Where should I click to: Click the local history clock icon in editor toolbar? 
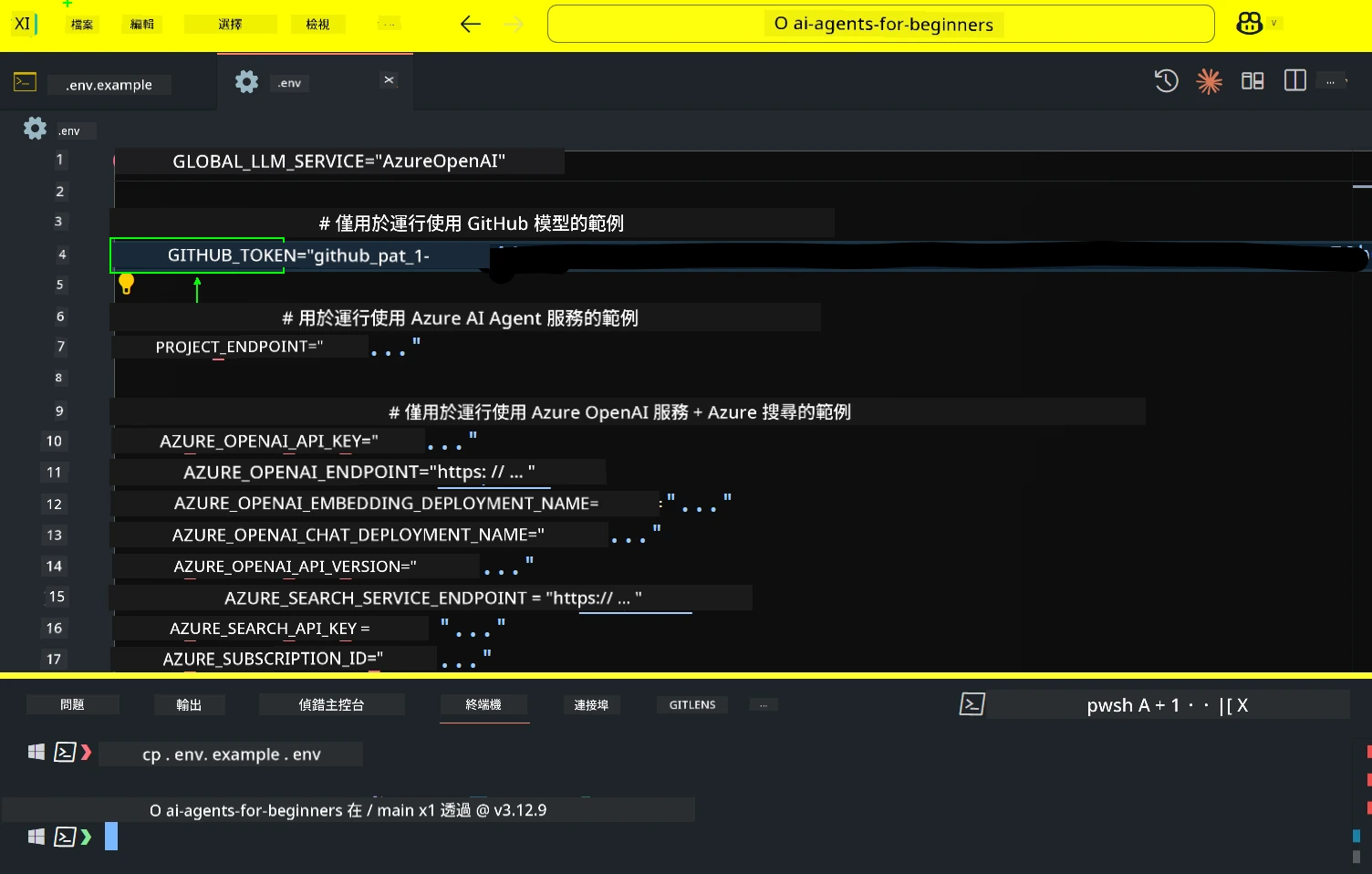pyautogui.click(x=1166, y=81)
